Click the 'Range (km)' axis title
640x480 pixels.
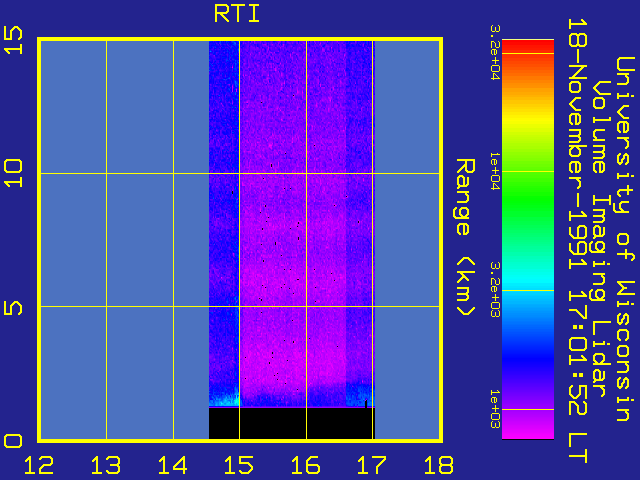[x=465, y=237]
